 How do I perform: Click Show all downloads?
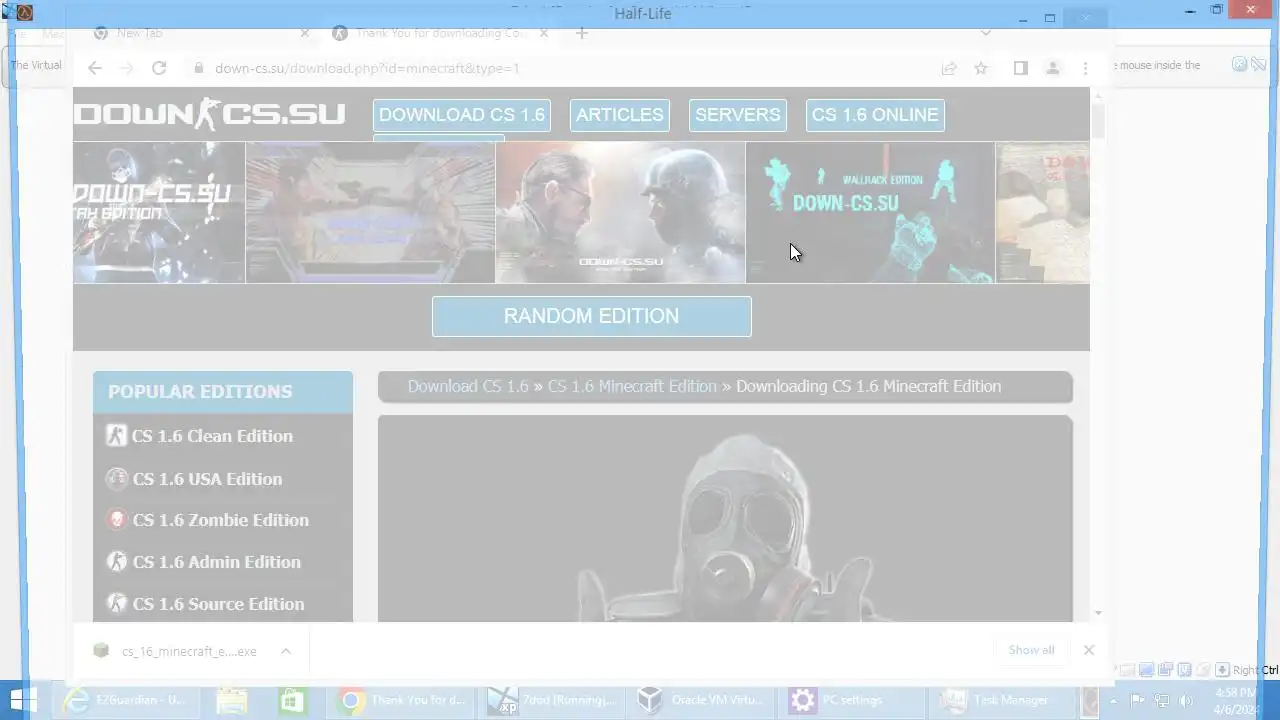(x=1031, y=650)
